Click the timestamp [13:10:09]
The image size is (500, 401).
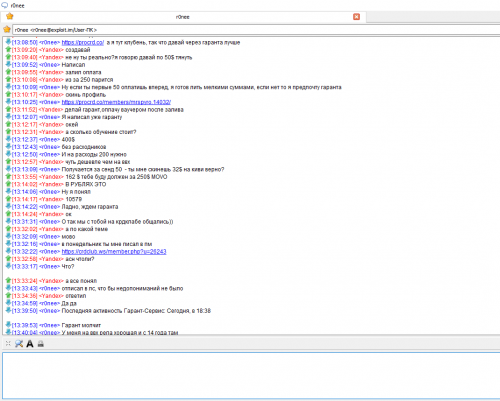click(x=25, y=87)
